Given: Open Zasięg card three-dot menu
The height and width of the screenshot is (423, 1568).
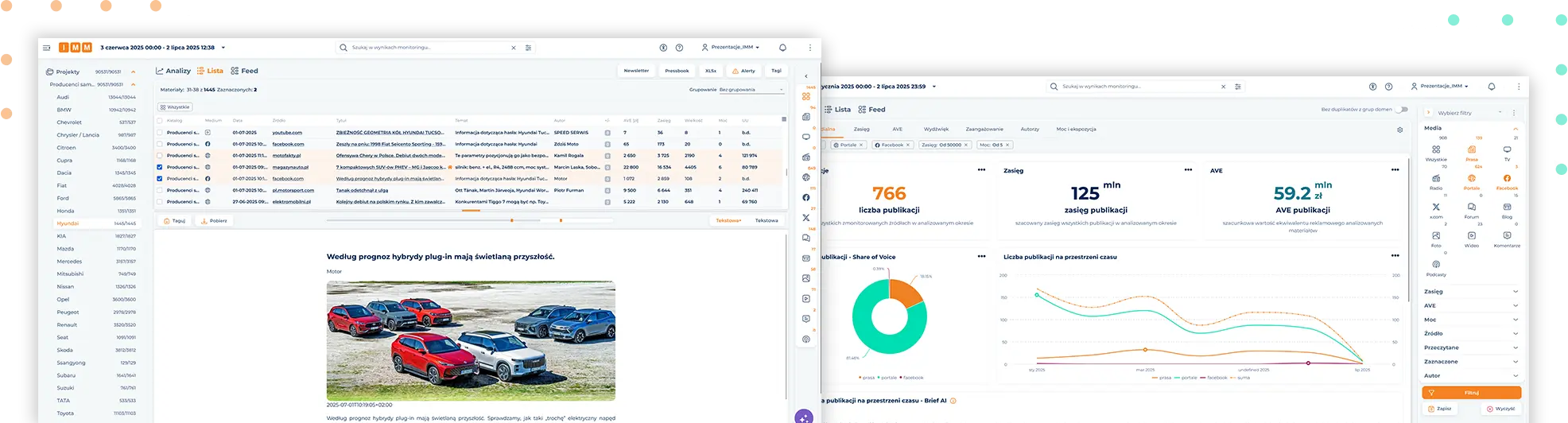Looking at the screenshot, I should click(1188, 170).
